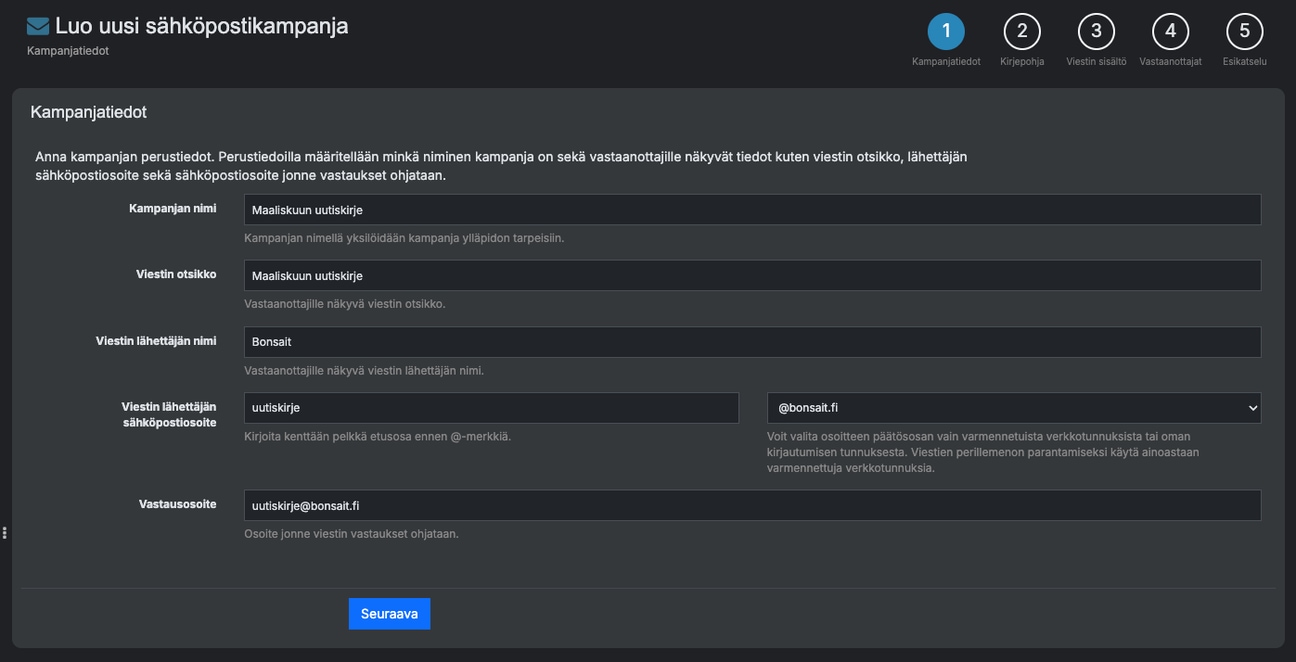This screenshot has width=1296, height=662.
Task: Open step 4 Vastaanottajat circle
Action: 1170,31
